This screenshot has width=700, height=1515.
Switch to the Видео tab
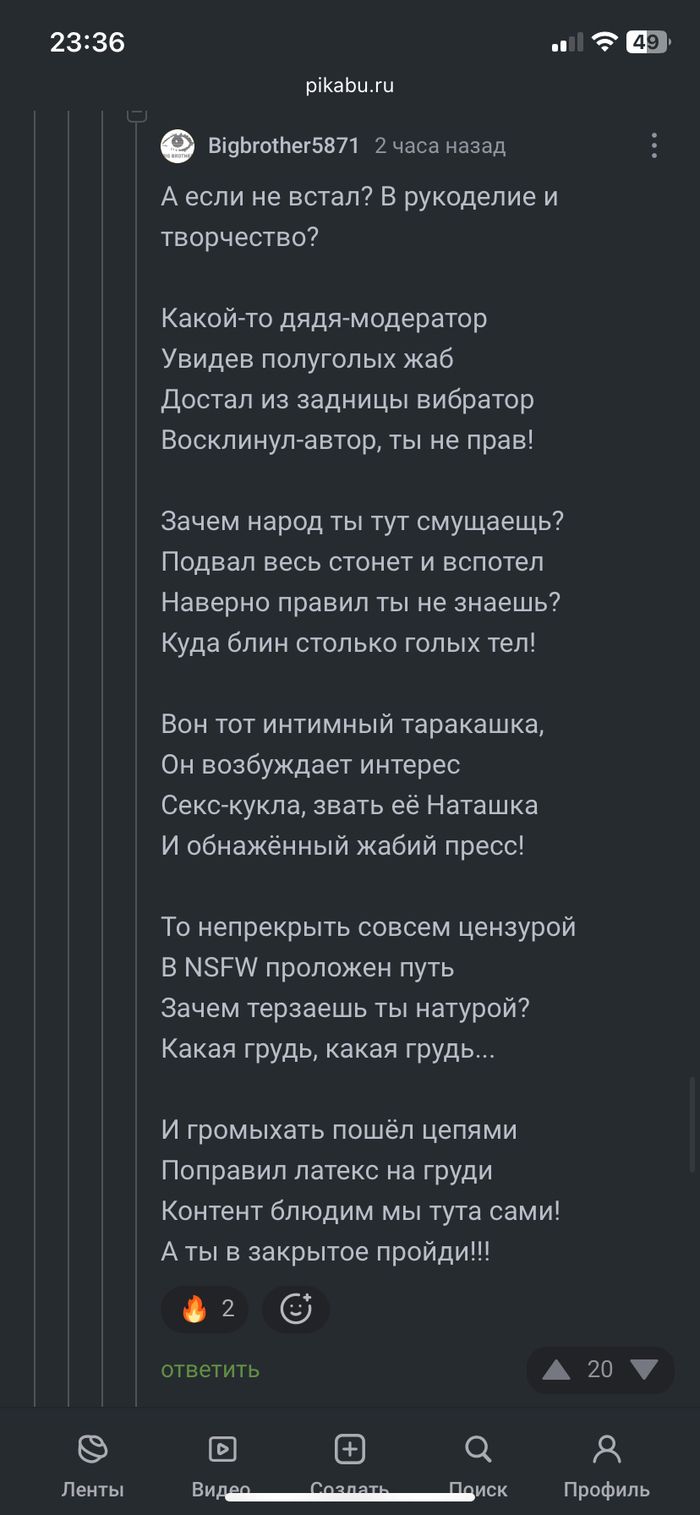click(221, 1450)
